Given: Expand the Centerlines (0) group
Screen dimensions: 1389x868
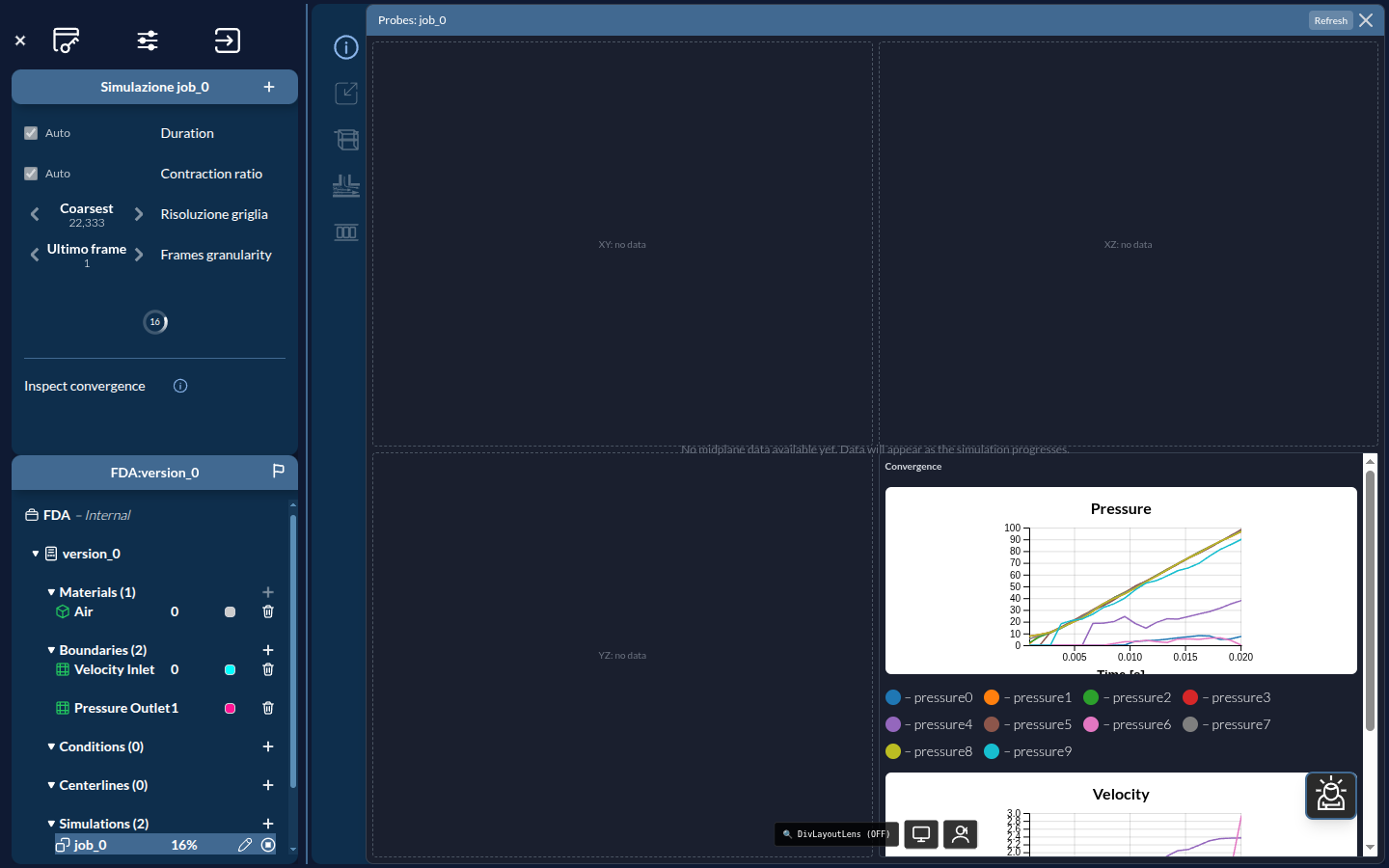Looking at the screenshot, I should pos(51,785).
